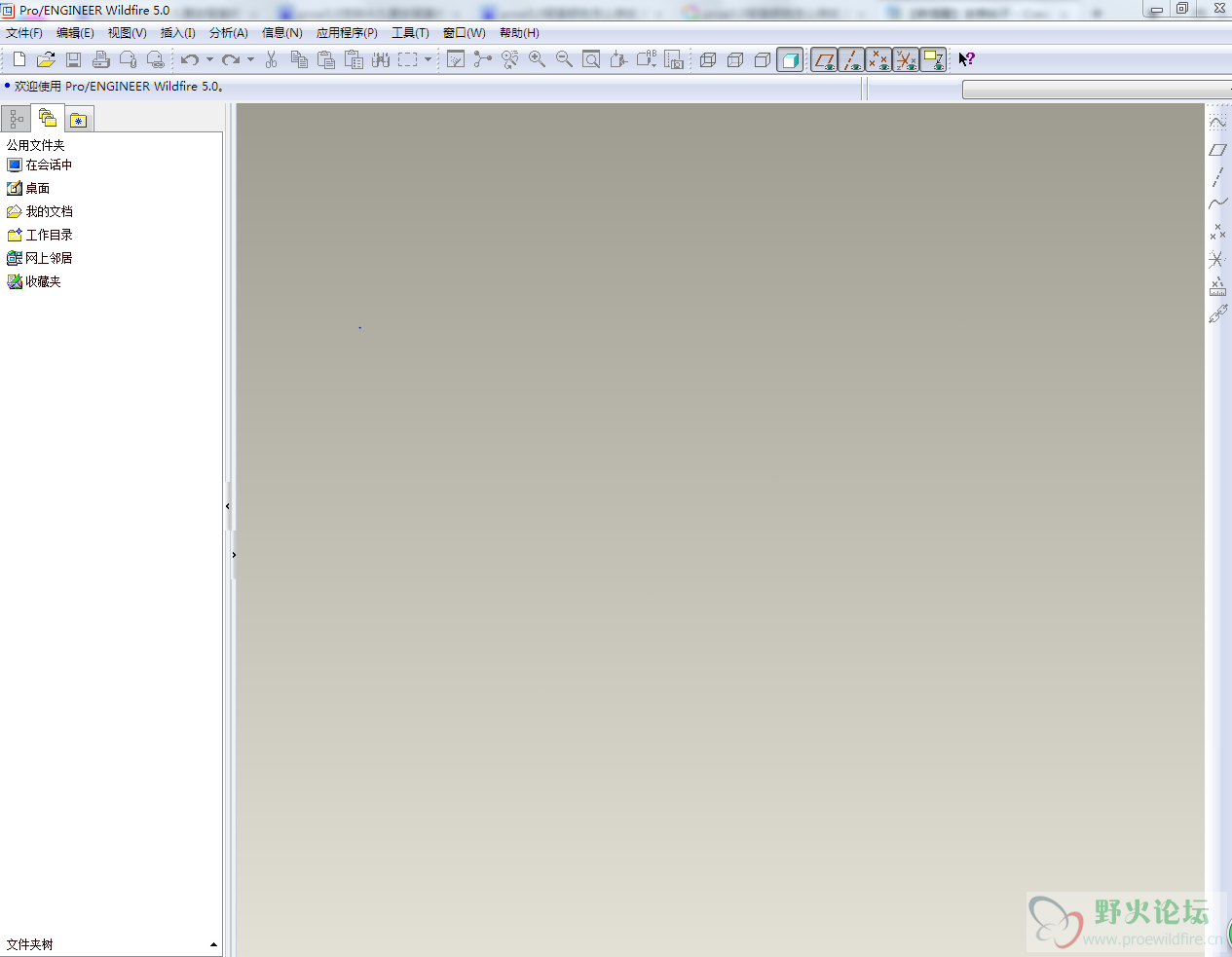Undo the last action
This screenshot has height=957, width=1232.
(190, 59)
